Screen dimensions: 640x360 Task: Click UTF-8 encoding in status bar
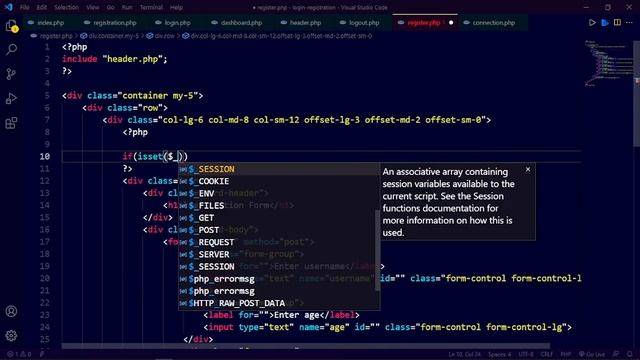click(526, 354)
